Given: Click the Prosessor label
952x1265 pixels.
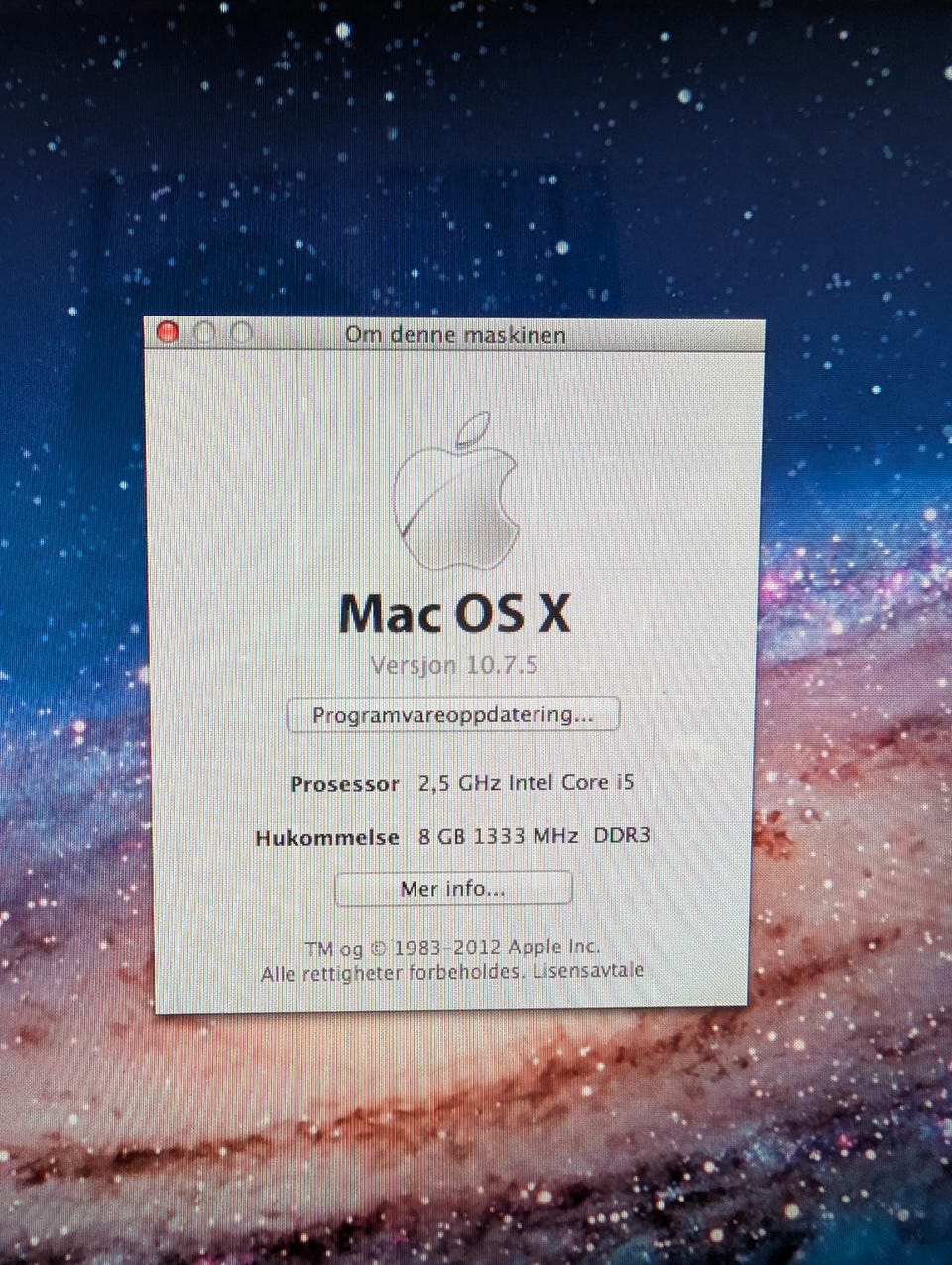Looking at the screenshot, I should 344,784.
